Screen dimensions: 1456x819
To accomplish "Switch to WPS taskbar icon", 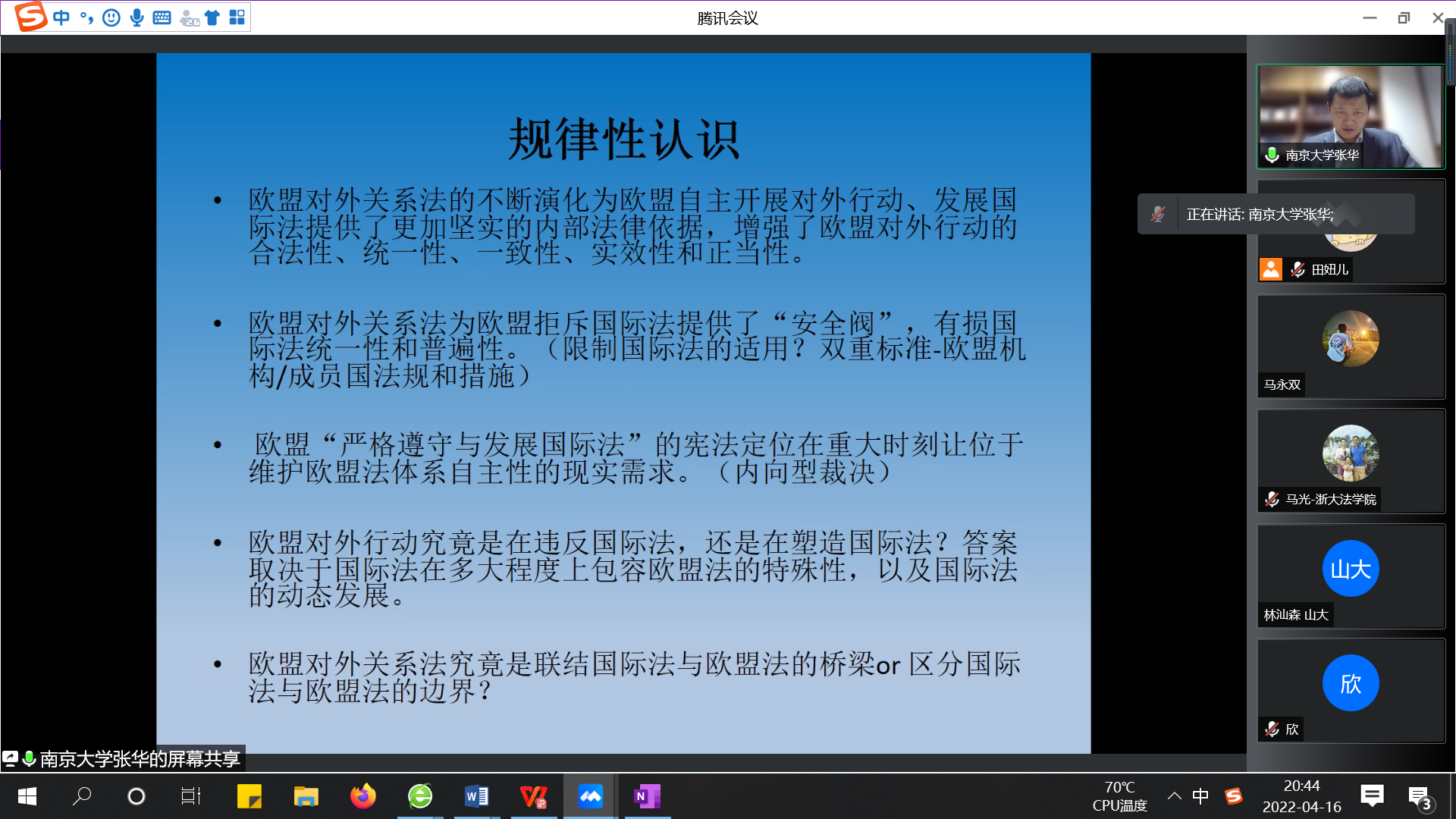I will click(534, 796).
